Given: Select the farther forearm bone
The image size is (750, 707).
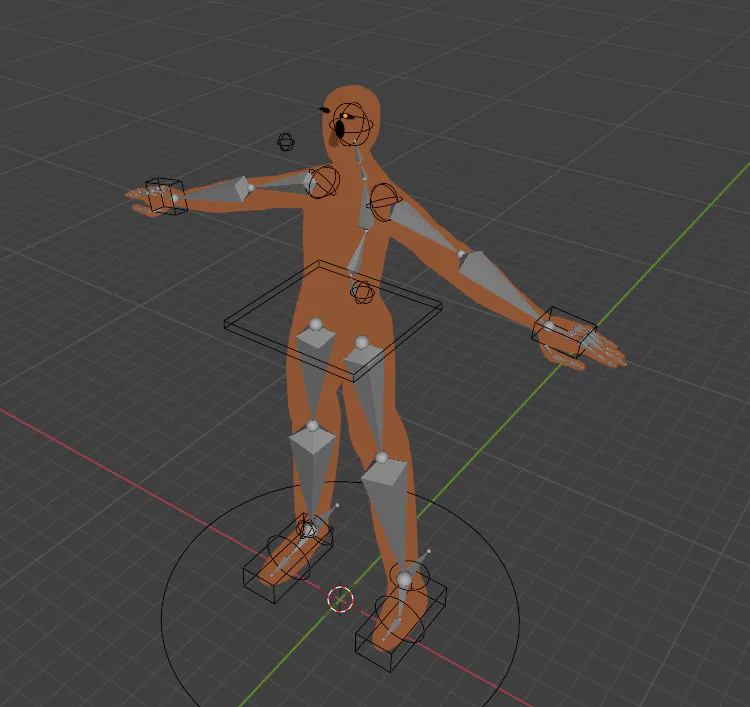Looking at the screenshot, I should tap(213, 191).
